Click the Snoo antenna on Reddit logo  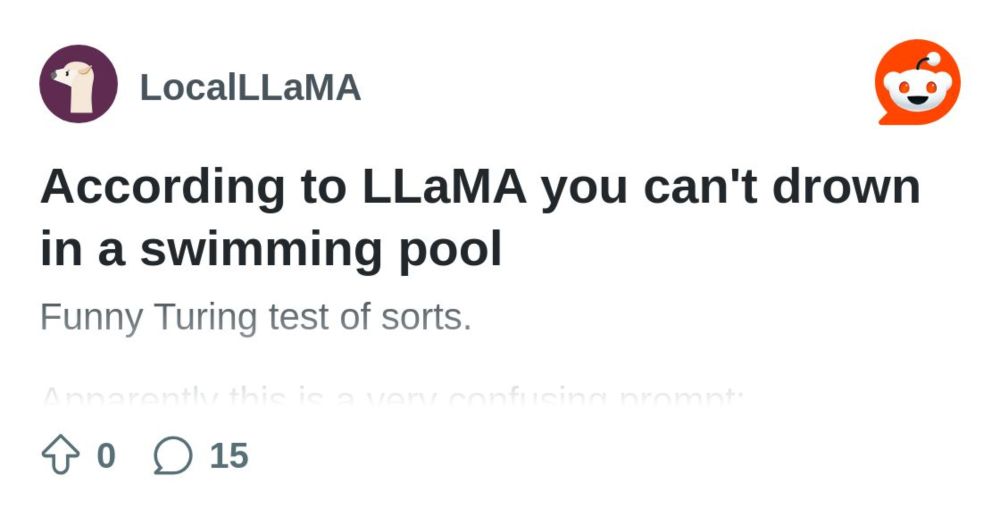tap(927, 62)
